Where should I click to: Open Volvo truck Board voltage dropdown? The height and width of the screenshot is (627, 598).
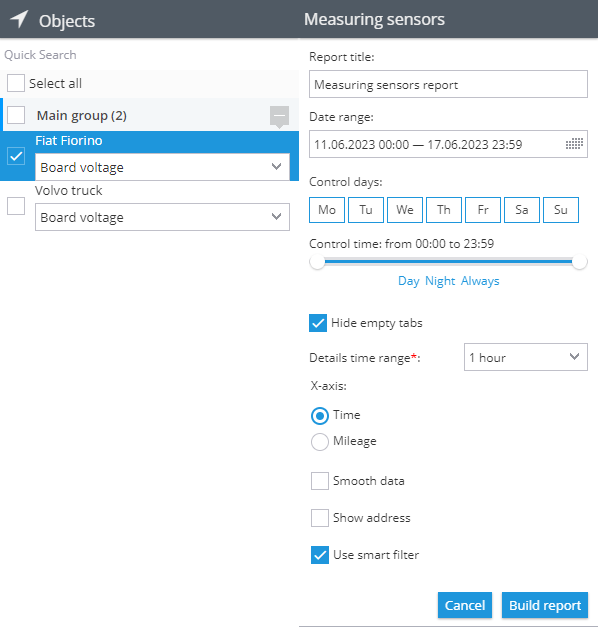tap(162, 217)
